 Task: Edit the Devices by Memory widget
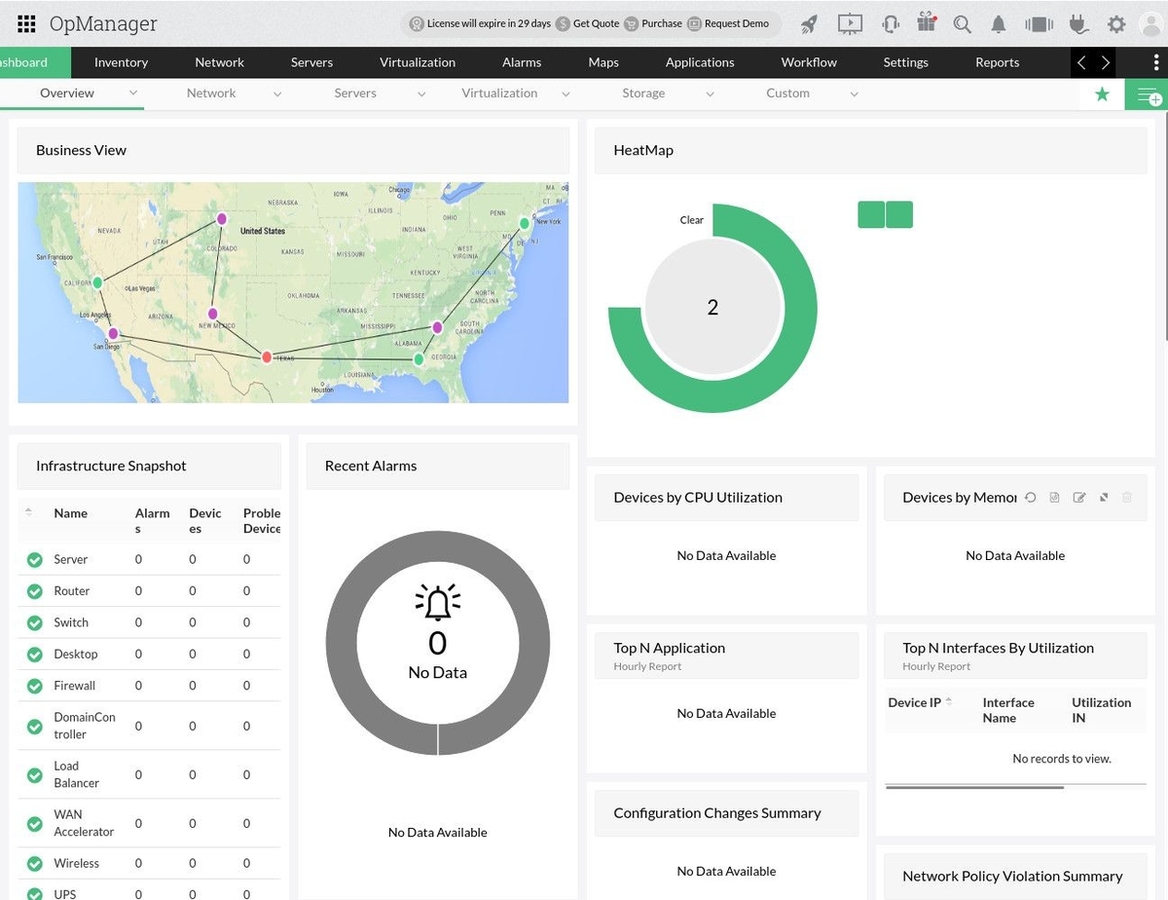point(1078,497)
